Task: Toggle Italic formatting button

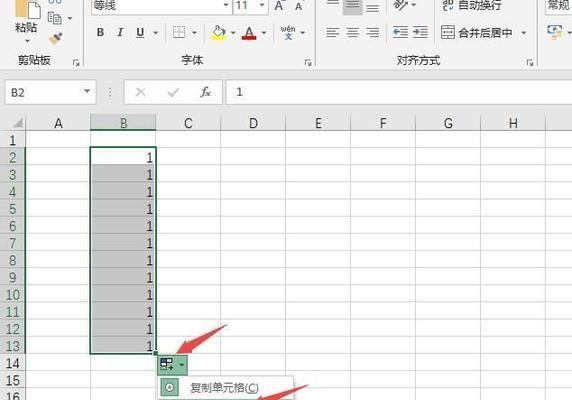Action: click(120, 32)
